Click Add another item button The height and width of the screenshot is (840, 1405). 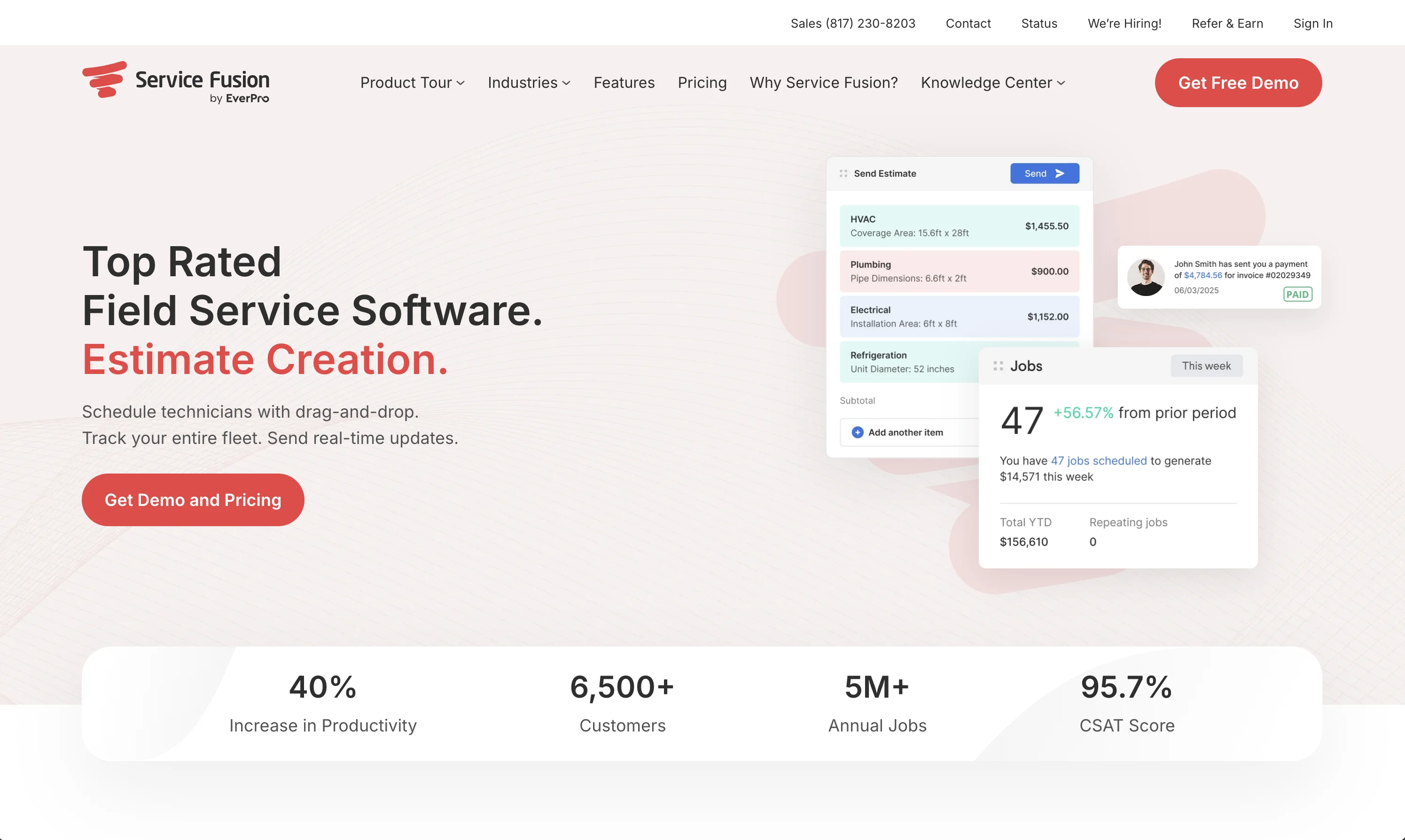coord(910,433)
